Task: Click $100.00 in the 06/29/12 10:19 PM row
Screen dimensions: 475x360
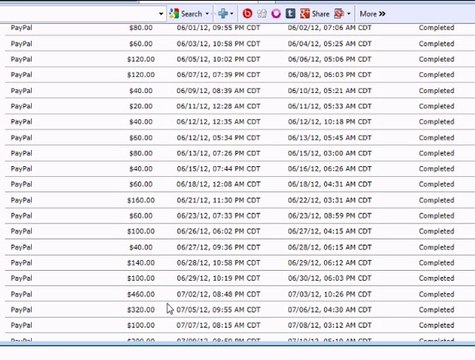Action: coord(141,278)
